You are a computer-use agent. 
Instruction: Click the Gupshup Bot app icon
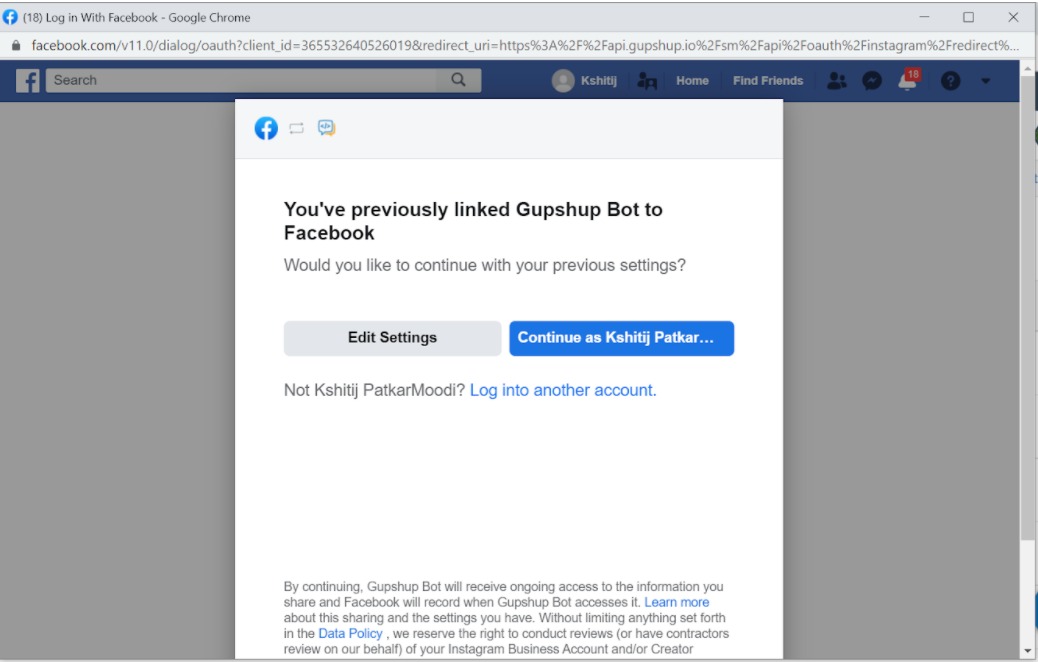[x=326, y=128]
